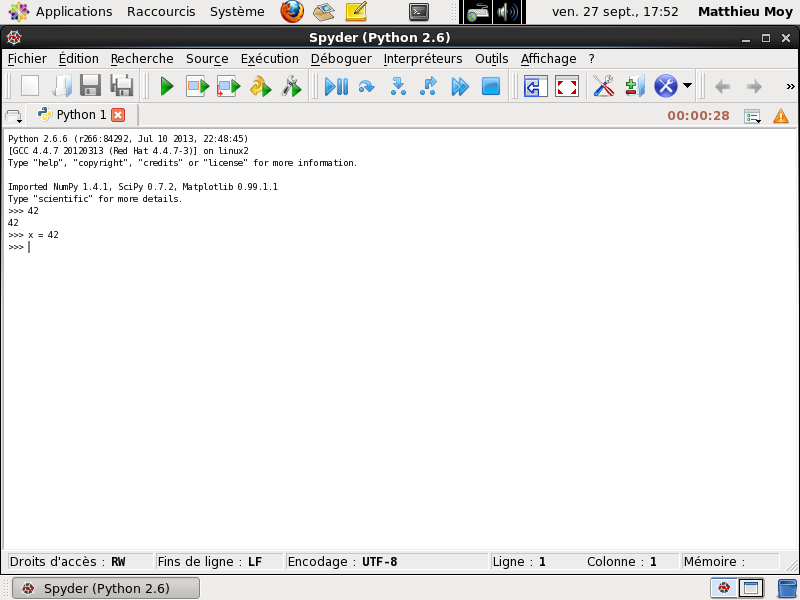Click the date and time ven. 27 sept.
The width and height of the screenshot is (800, 600).
coord(615,12)
